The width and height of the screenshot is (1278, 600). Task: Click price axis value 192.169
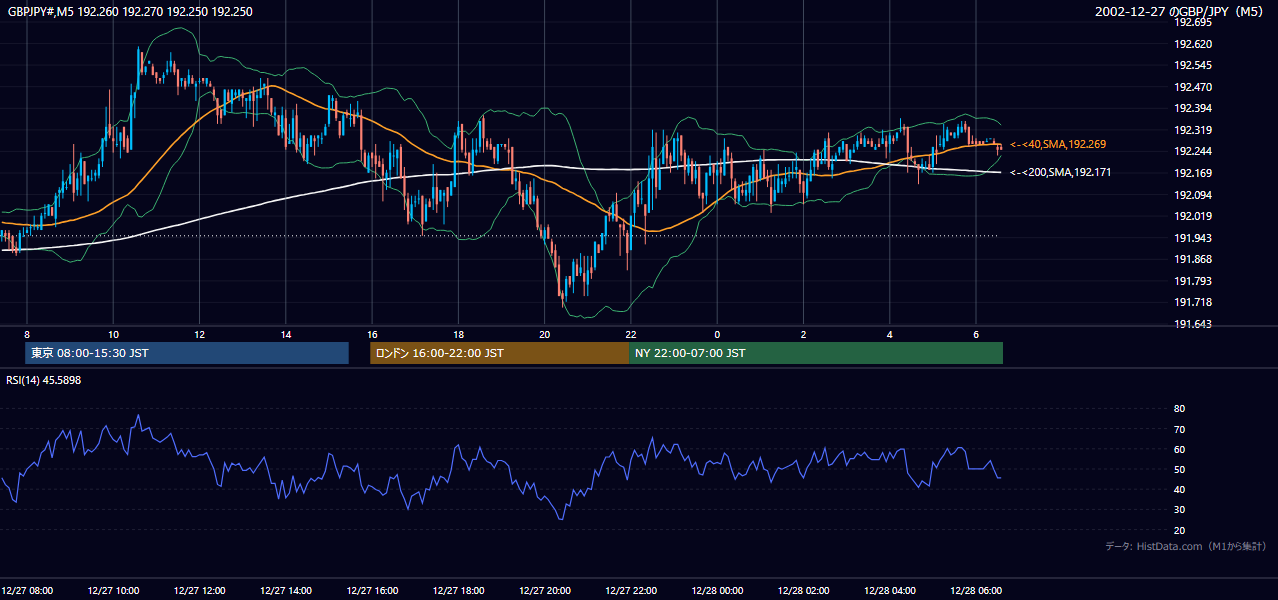(x=1193, y=173)
